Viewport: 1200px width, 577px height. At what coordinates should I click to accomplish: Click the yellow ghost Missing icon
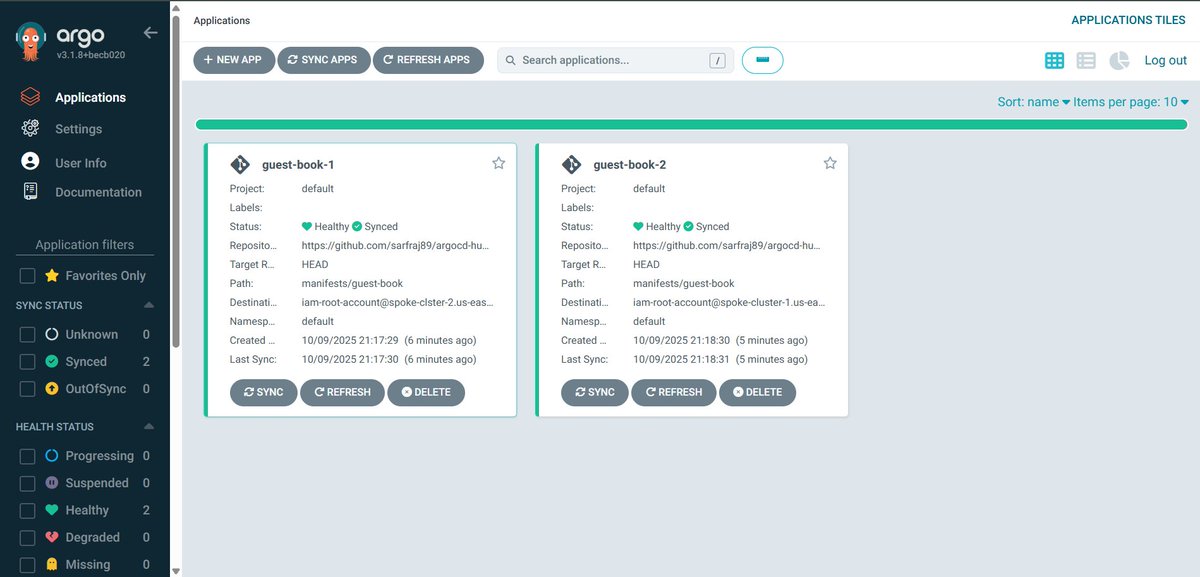[x=52, y=564]
